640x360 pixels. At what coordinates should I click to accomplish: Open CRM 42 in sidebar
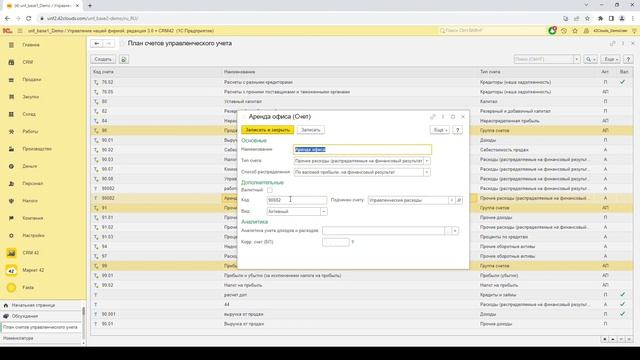tap(31, 253)
